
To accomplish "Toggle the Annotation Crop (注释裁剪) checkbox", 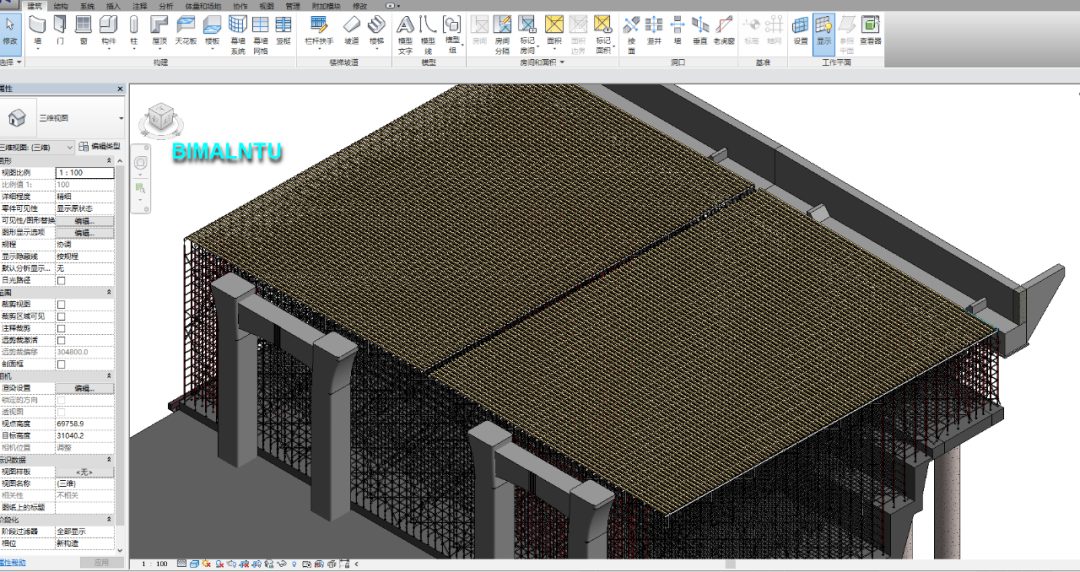I will tap(61, 328).
